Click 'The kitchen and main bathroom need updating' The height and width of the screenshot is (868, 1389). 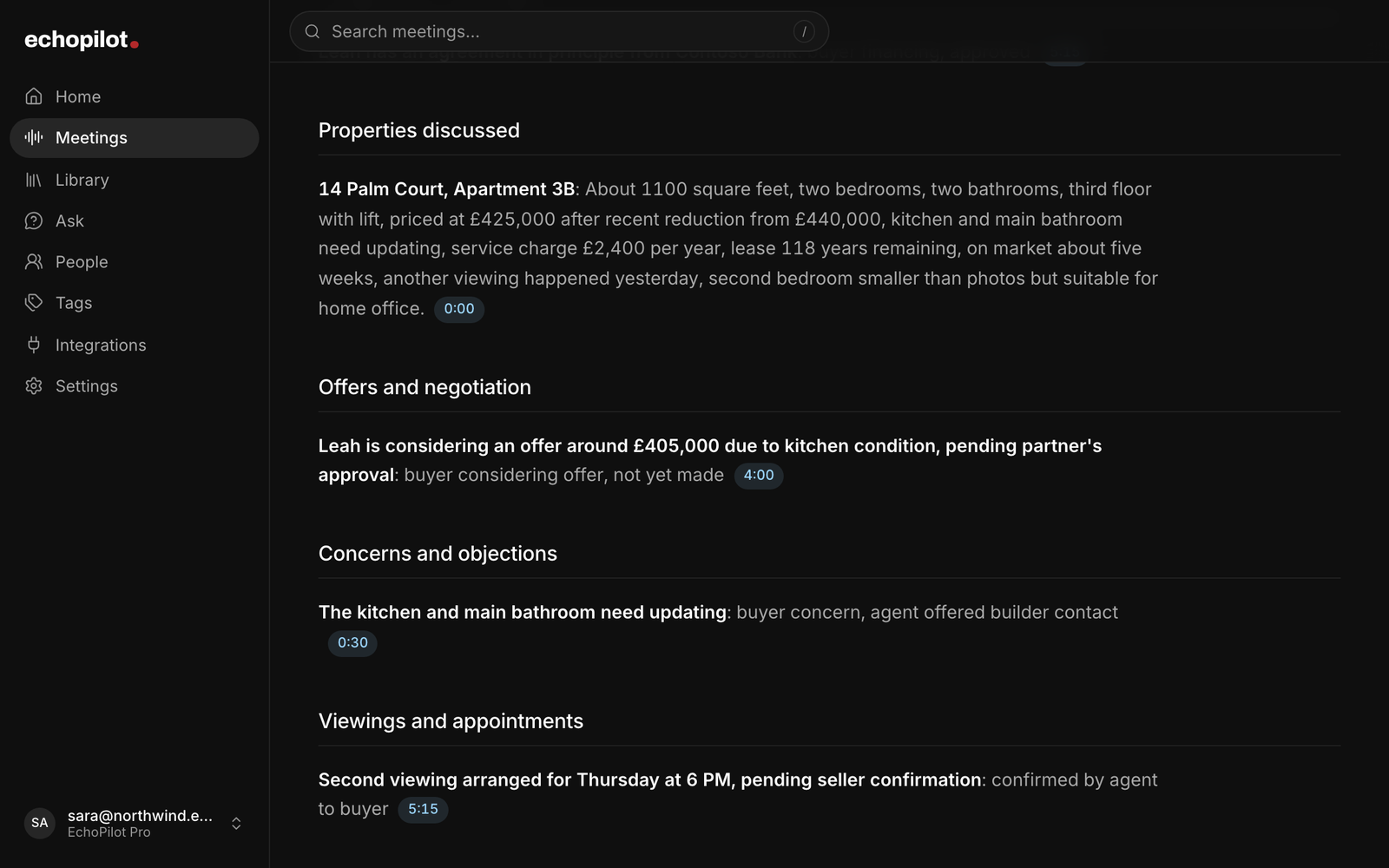click(523, 612)
